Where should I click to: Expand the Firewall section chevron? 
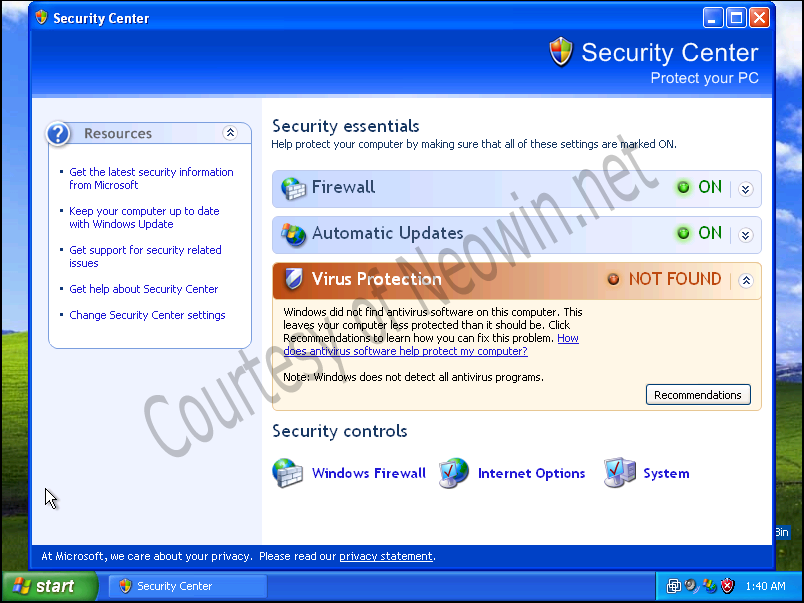point(746,189)
